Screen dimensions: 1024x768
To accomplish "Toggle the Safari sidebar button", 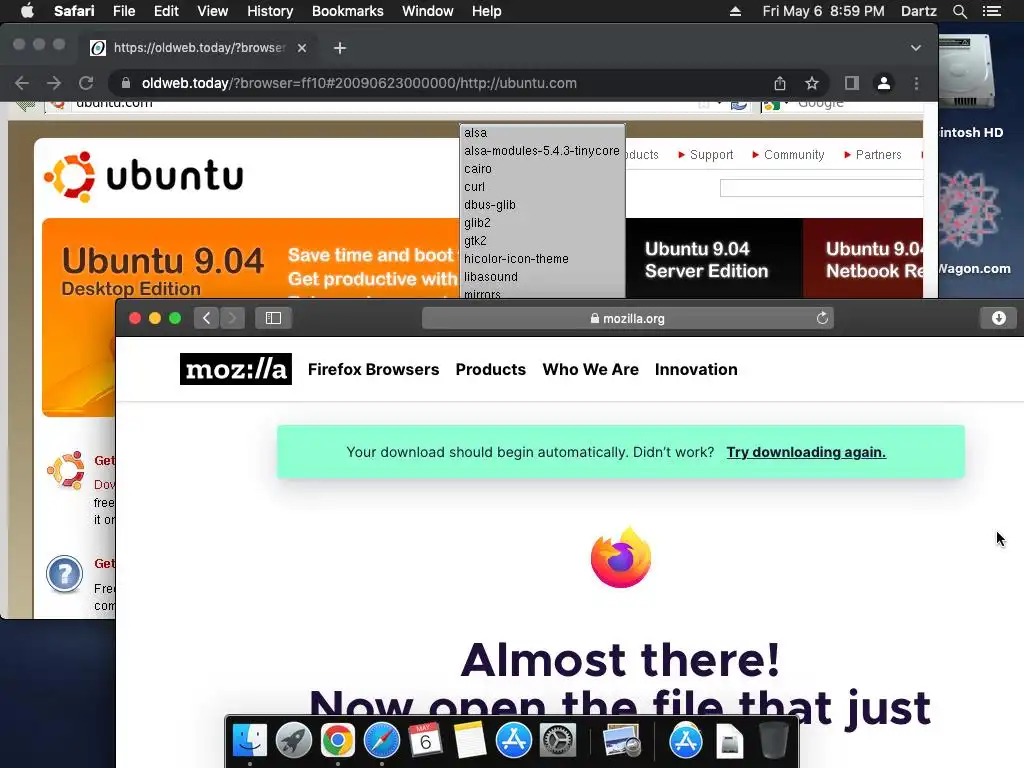I will [x=273, y=318].
